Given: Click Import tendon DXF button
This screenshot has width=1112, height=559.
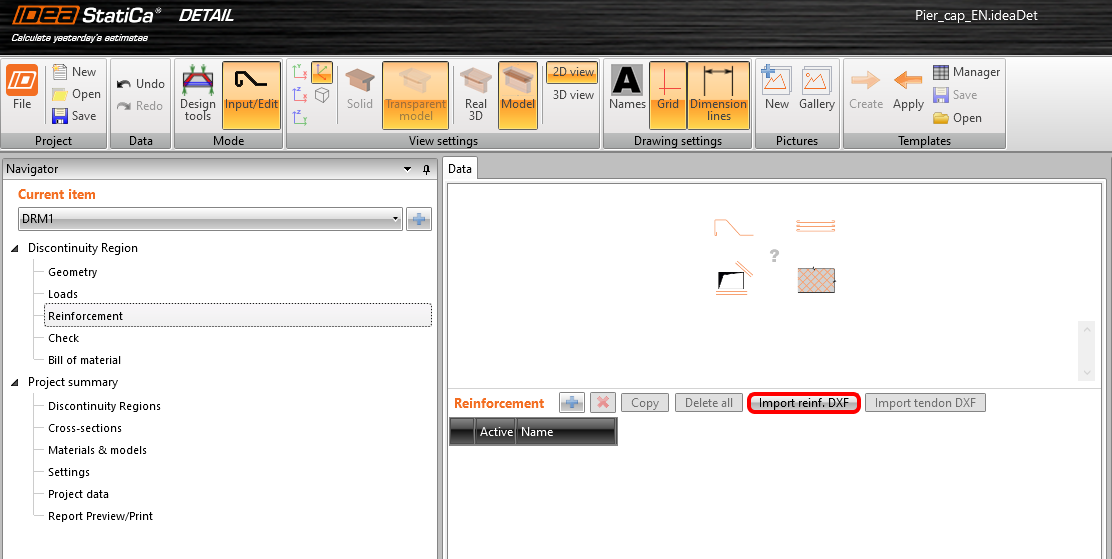Looking at the screenshot, I should (925, 403).
